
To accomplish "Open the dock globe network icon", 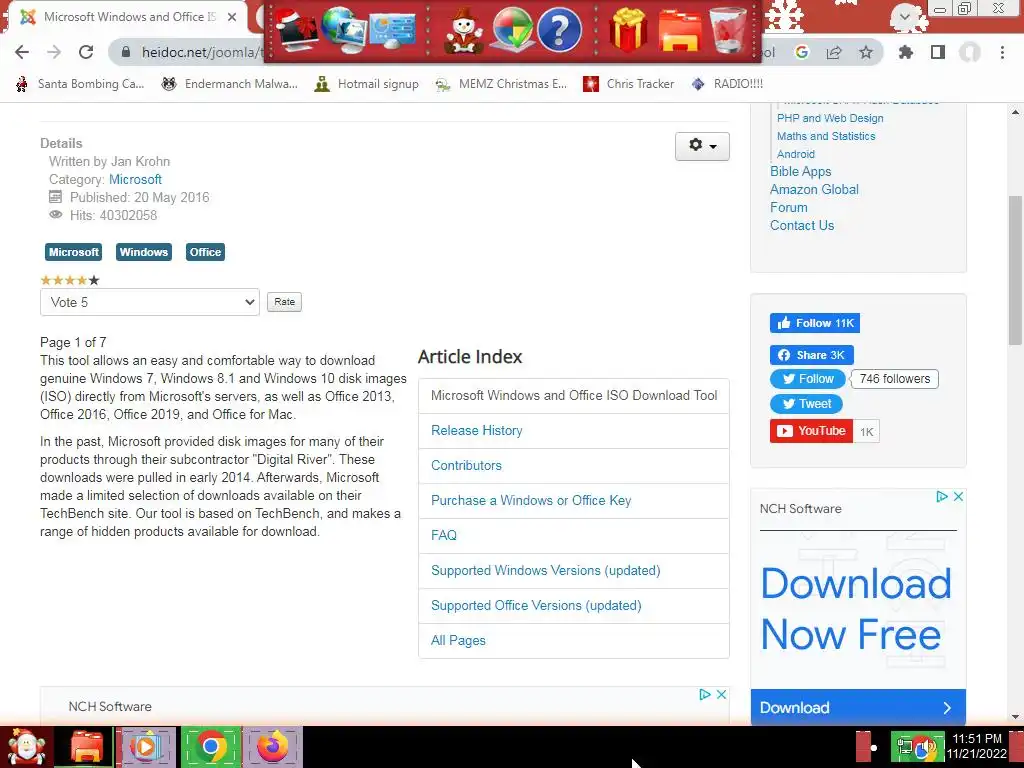I will (x=344, y=29).
